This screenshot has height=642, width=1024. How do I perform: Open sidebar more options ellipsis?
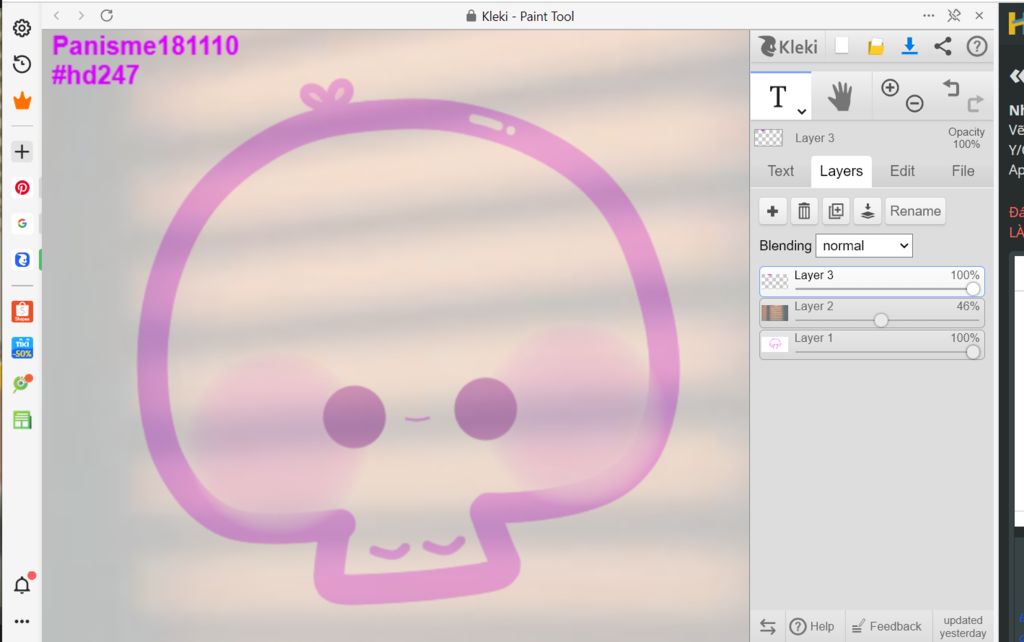click(x=22, y=621)
